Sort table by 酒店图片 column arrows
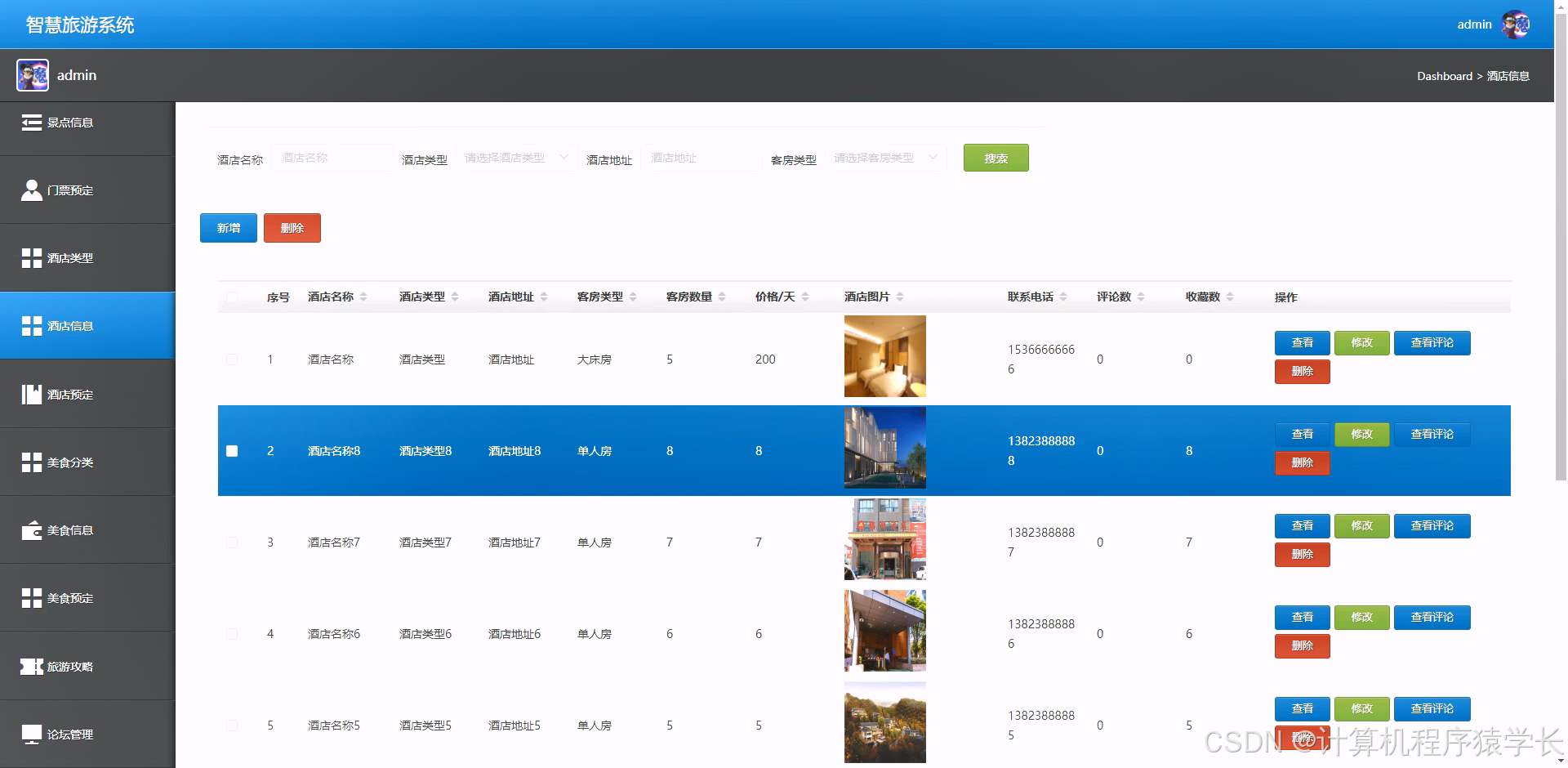 pyautogui.click(x=900, y=297)
